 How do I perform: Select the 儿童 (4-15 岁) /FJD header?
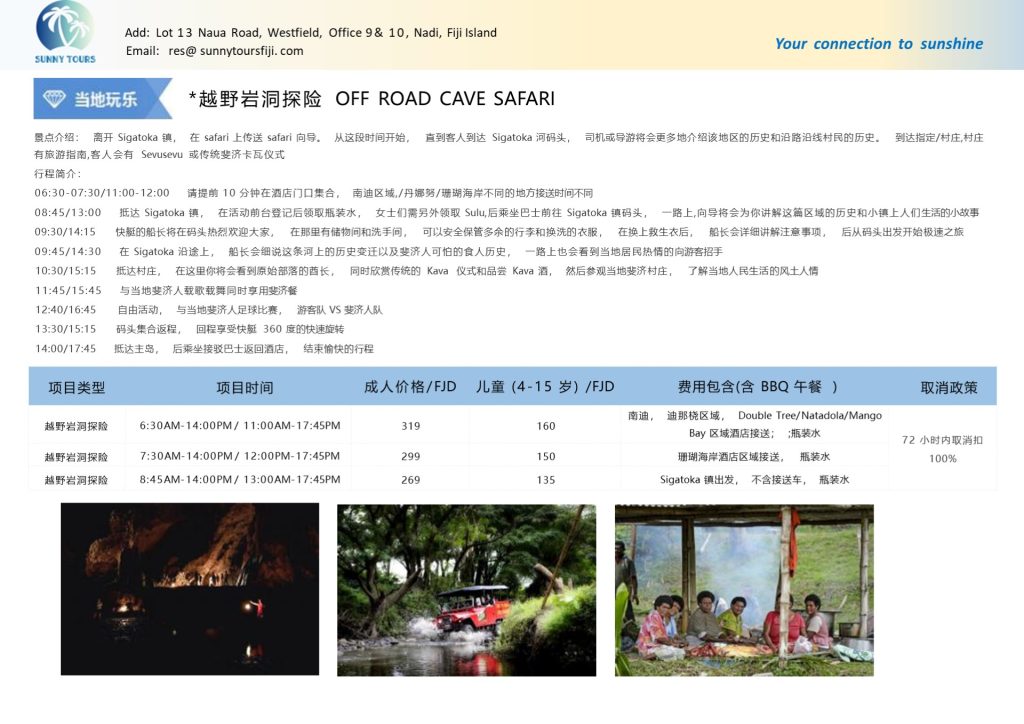(x=545, y=386)
